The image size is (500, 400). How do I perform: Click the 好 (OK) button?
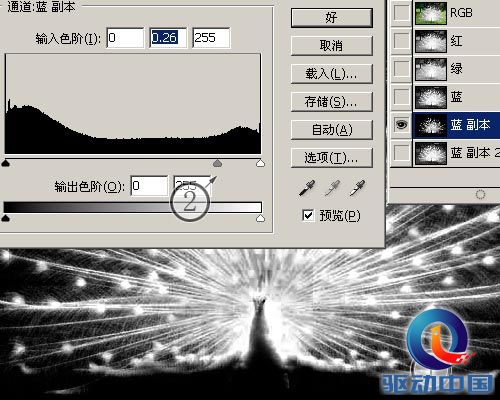point(332,18)
